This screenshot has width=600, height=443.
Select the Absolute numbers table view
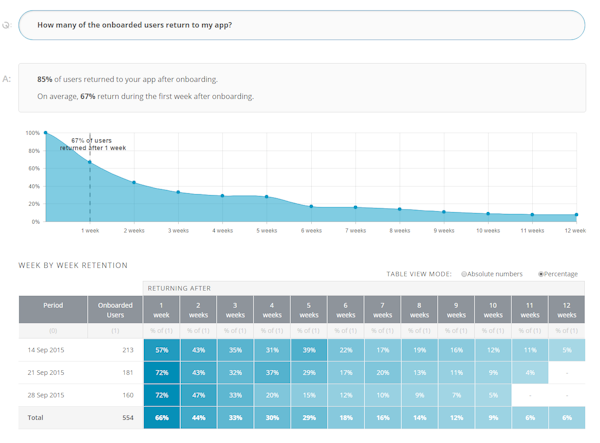(x=464, y=274)
